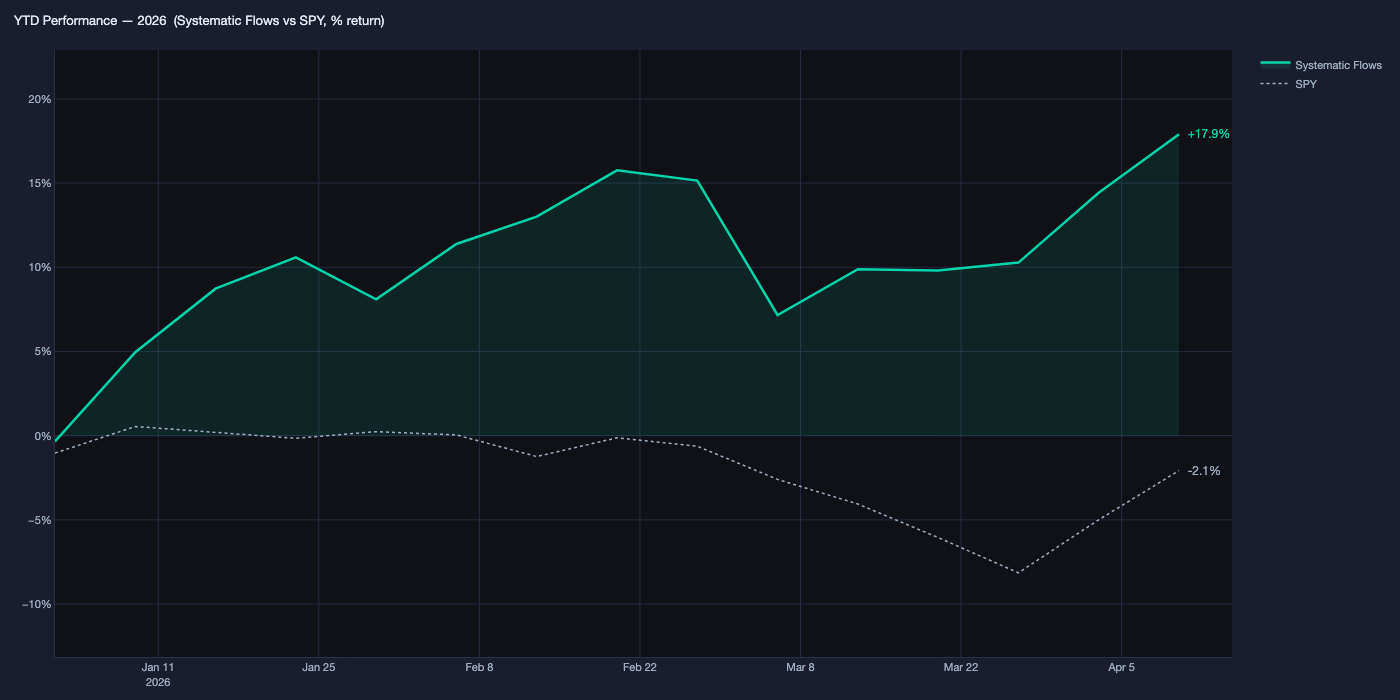Select the Mar 22 x-axis tick label
Viewport: 1400px width, 700px height.
961,667
